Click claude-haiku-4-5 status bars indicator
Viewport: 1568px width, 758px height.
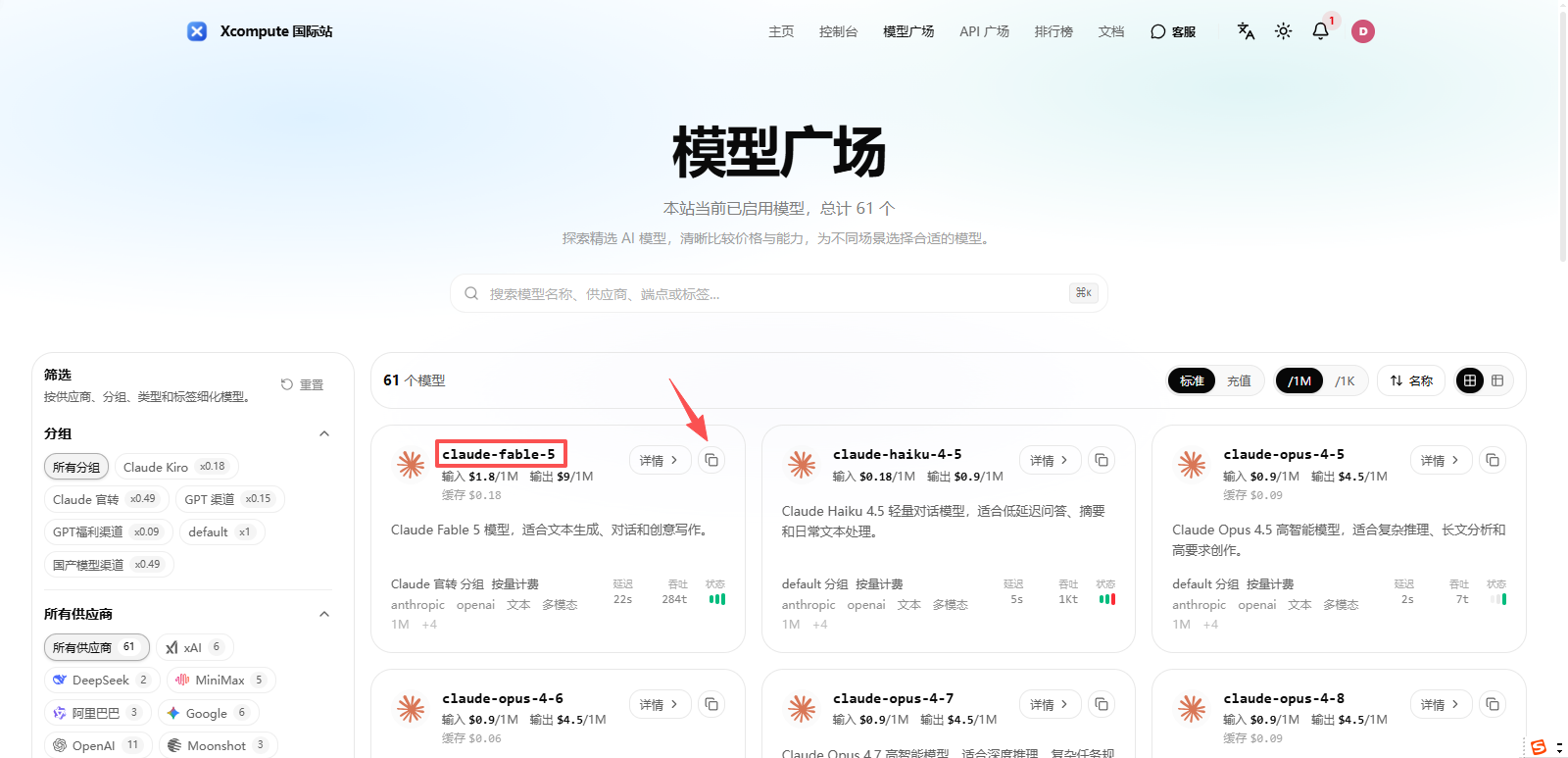1107,598
